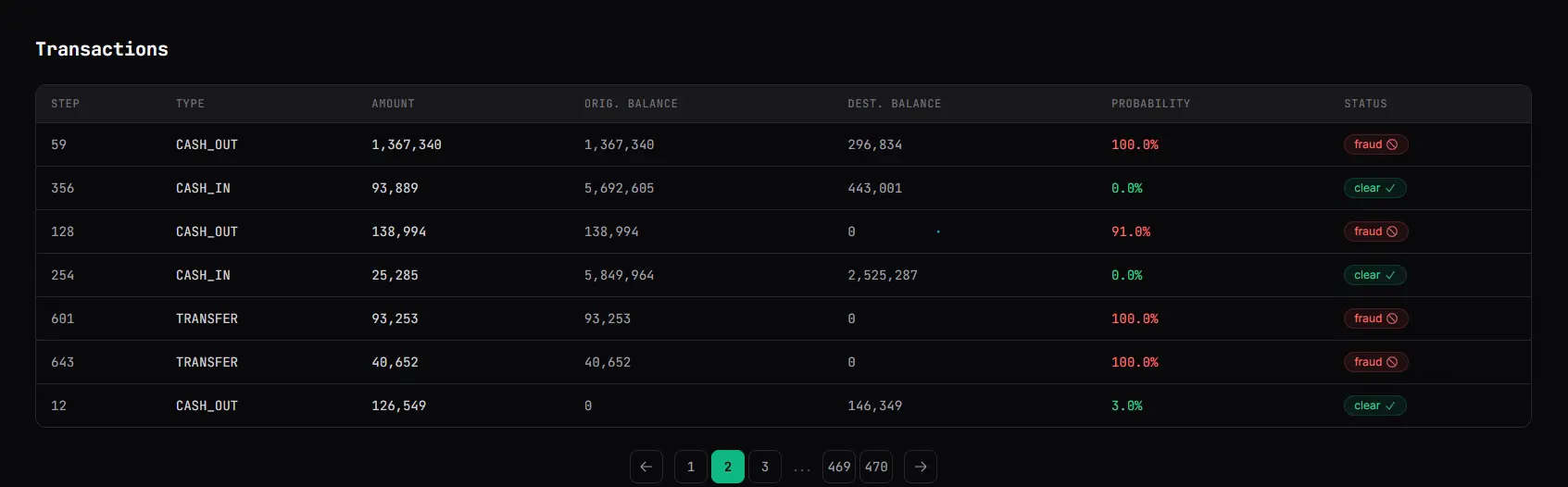Click the TYPE column header
Viewport: 1568px width, 487px height.
tap(190, 104)
